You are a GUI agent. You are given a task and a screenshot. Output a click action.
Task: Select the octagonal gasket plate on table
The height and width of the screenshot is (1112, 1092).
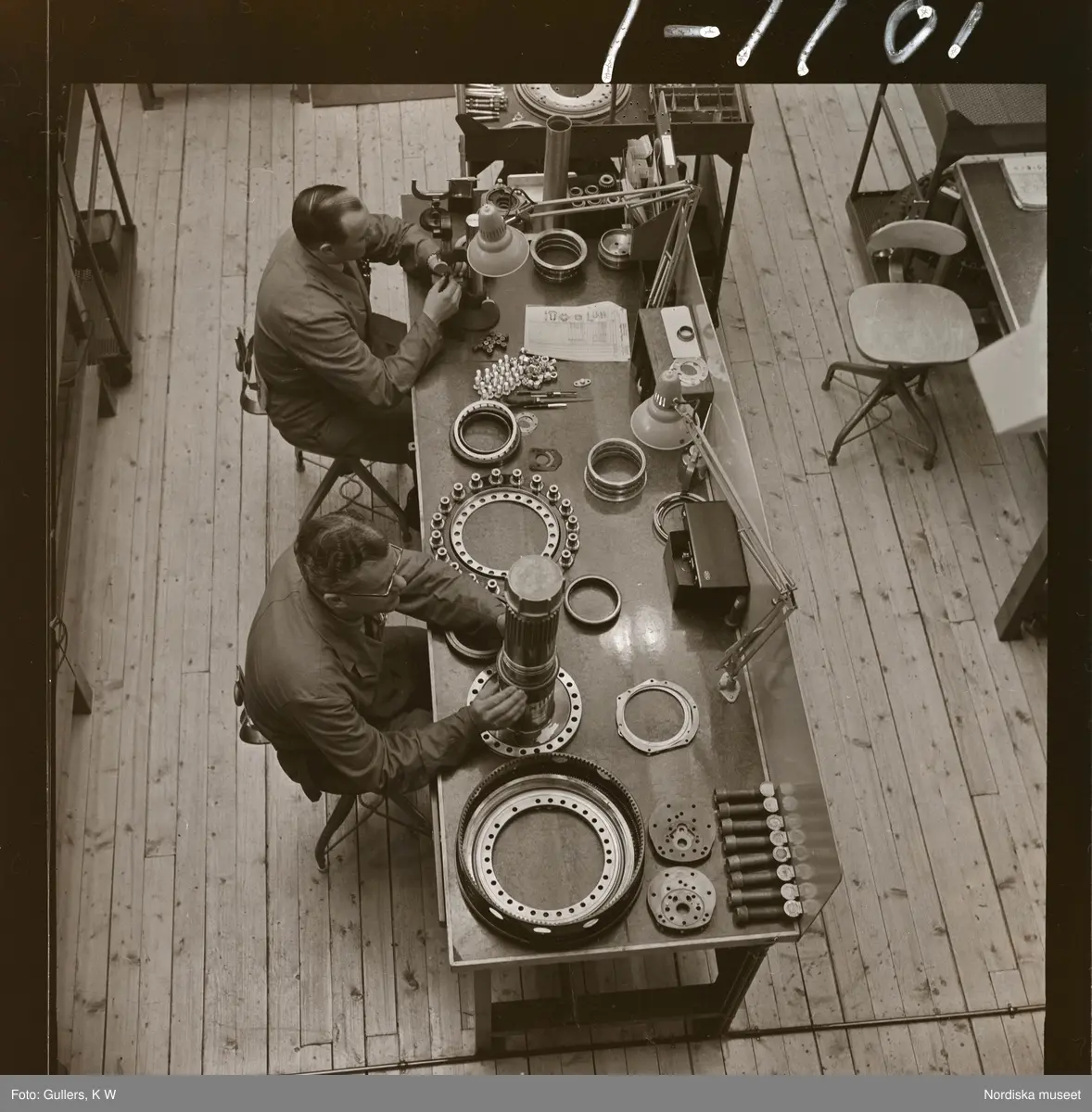point(659,718)
